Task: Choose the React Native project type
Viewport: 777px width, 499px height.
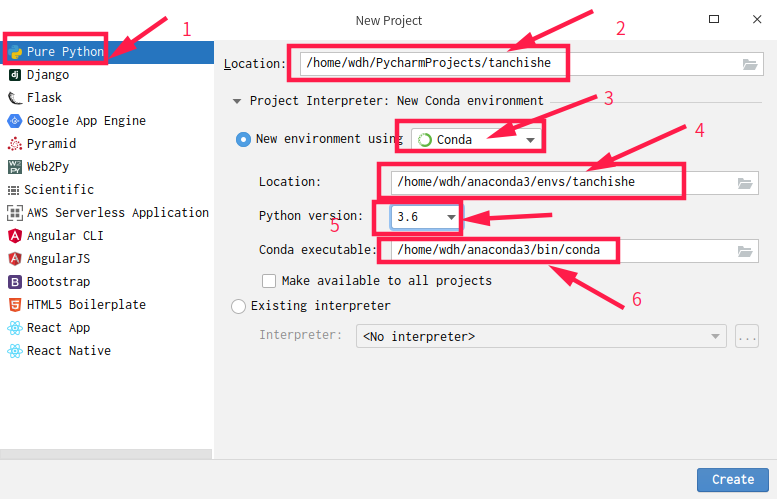Action: click(x=107, y=351)
